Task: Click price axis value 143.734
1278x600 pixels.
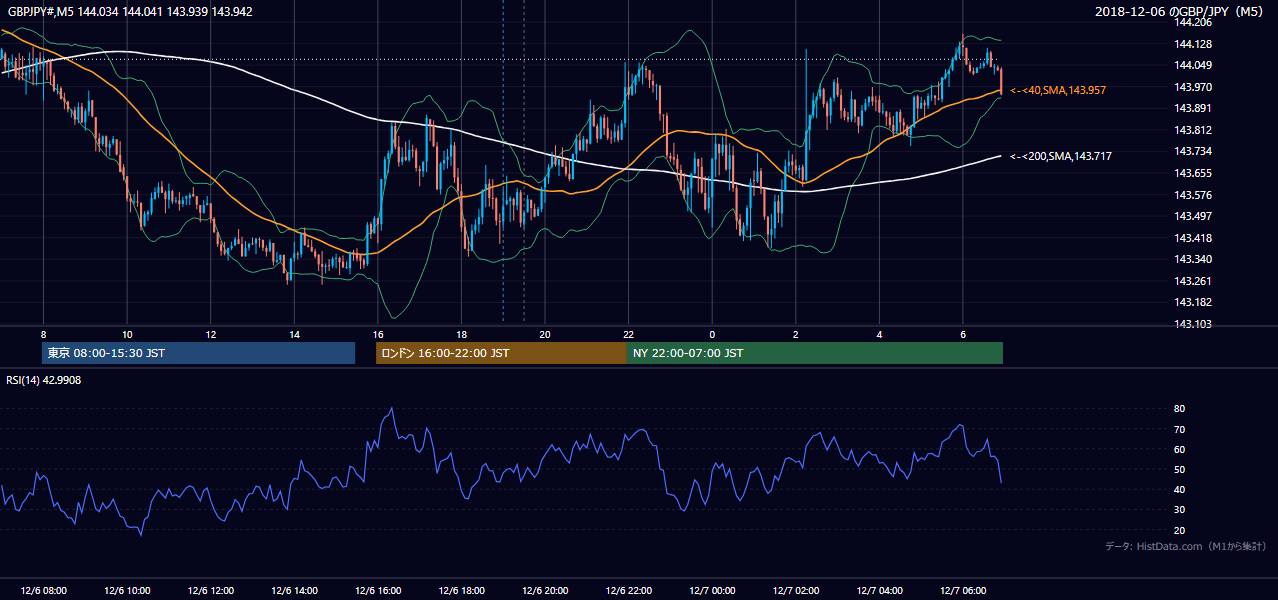Action: pos(1192,151)
